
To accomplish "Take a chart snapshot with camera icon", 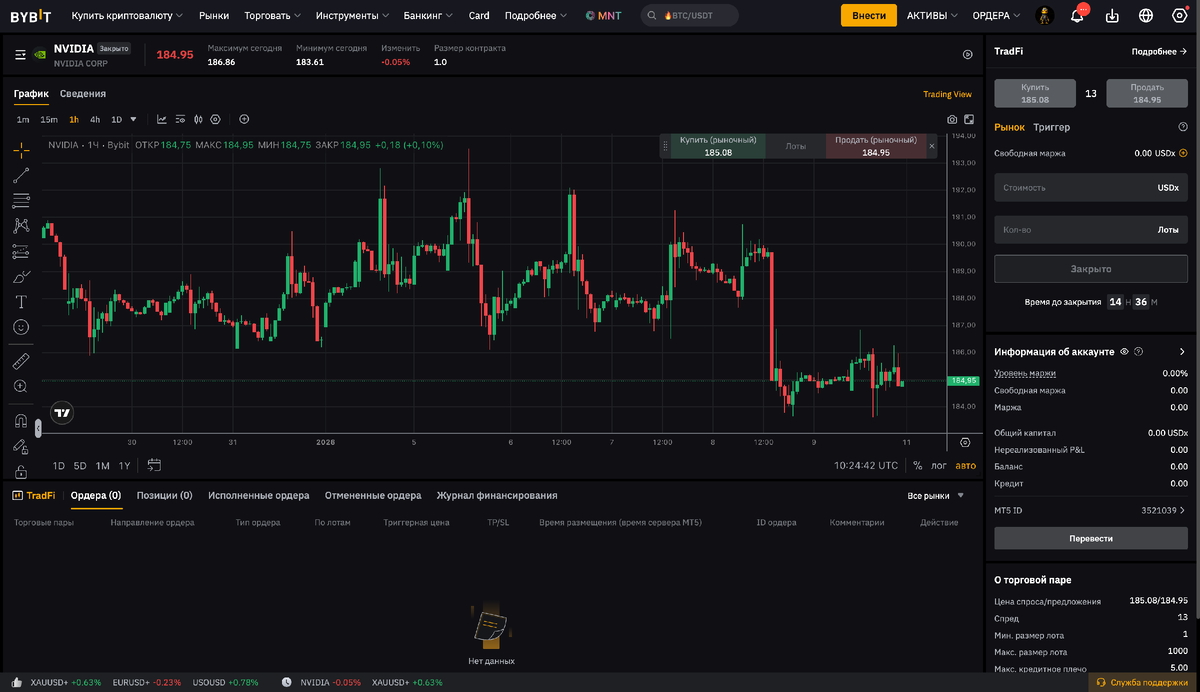I will pos(952,120).
